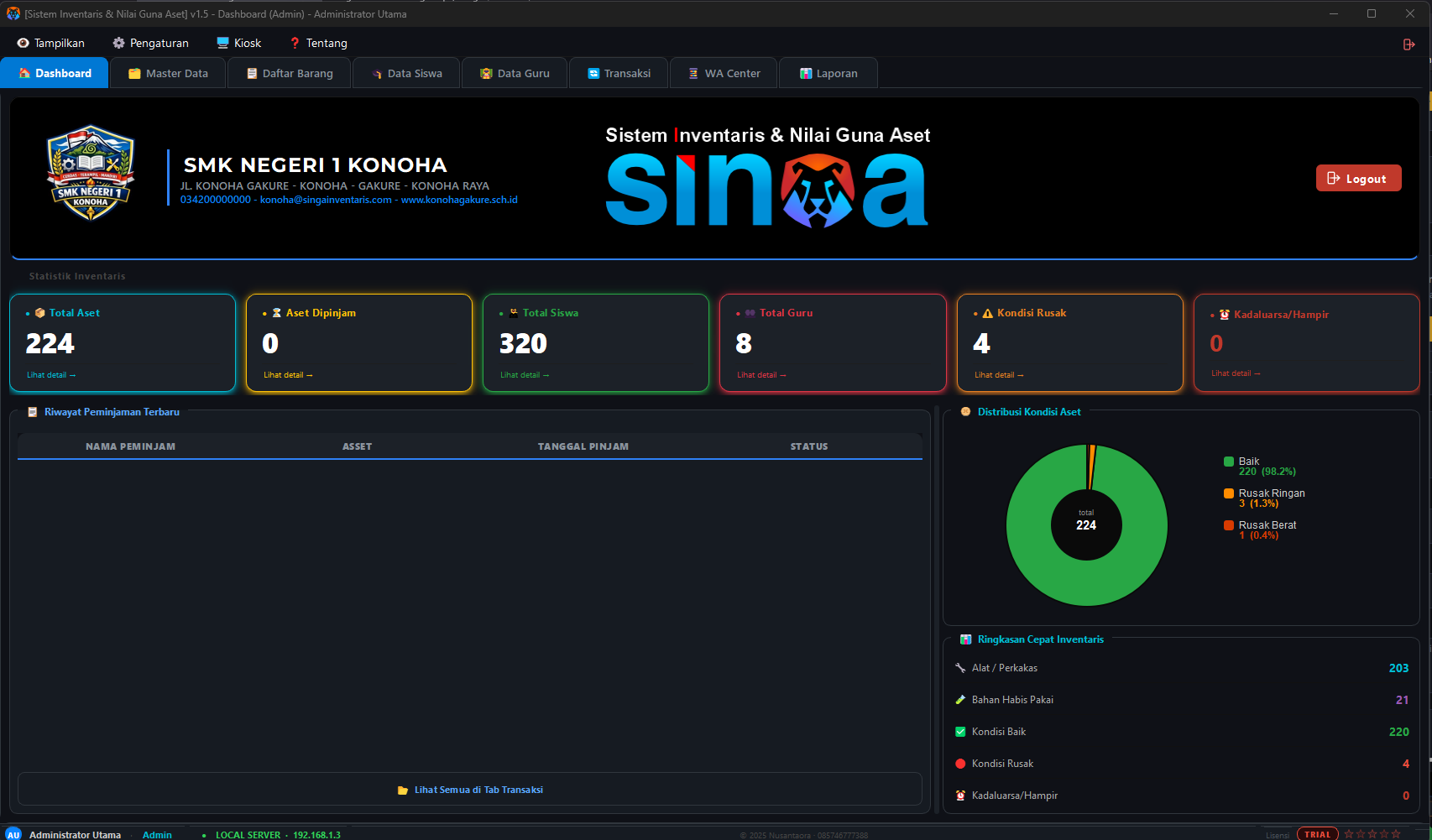View details of Total Aset card
Image resolution: width=1432 pixels, height=840 pixels.
(51, 375)
